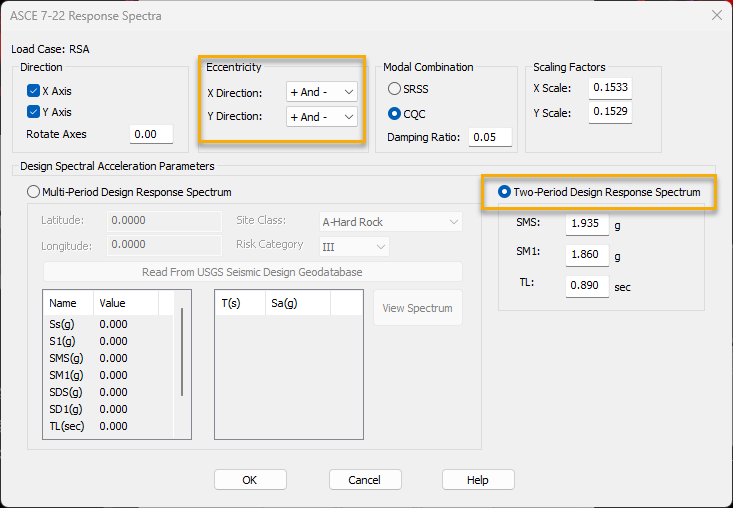Select the S1(g) row

108,341
